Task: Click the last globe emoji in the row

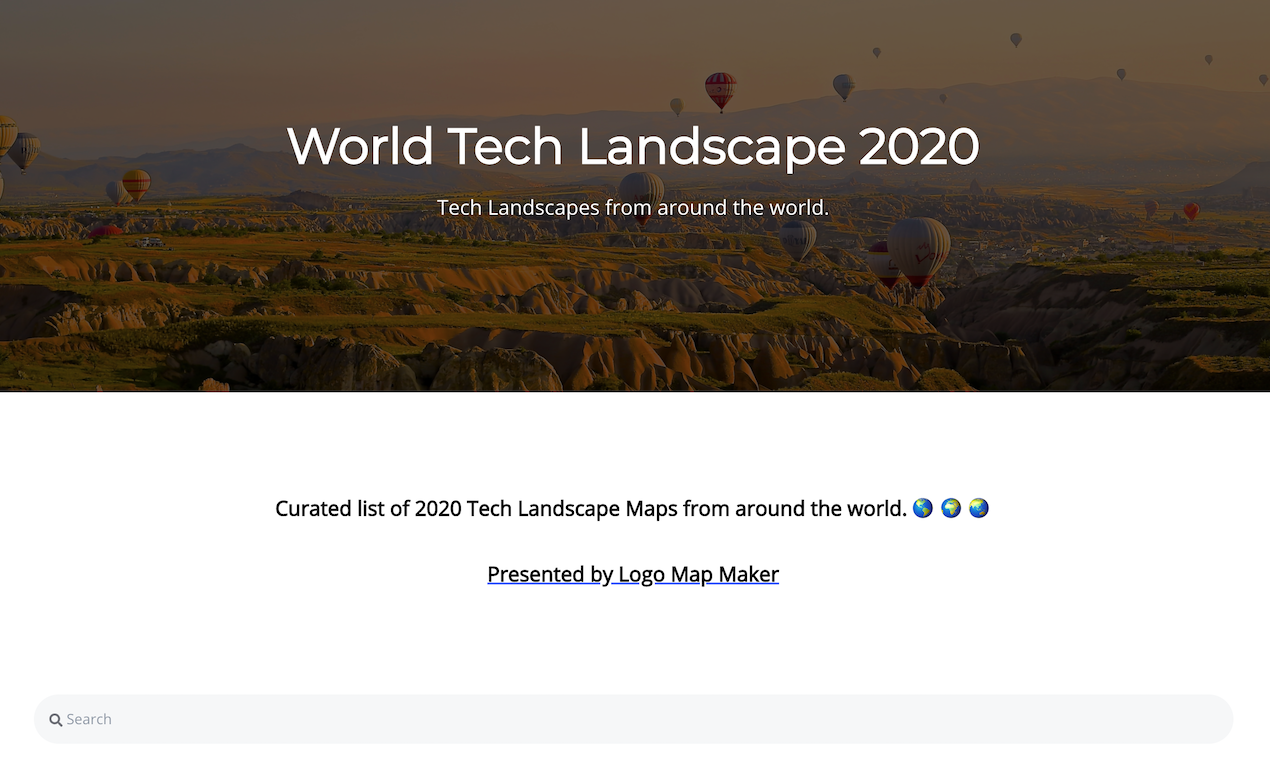Action: tap(979, 508)
